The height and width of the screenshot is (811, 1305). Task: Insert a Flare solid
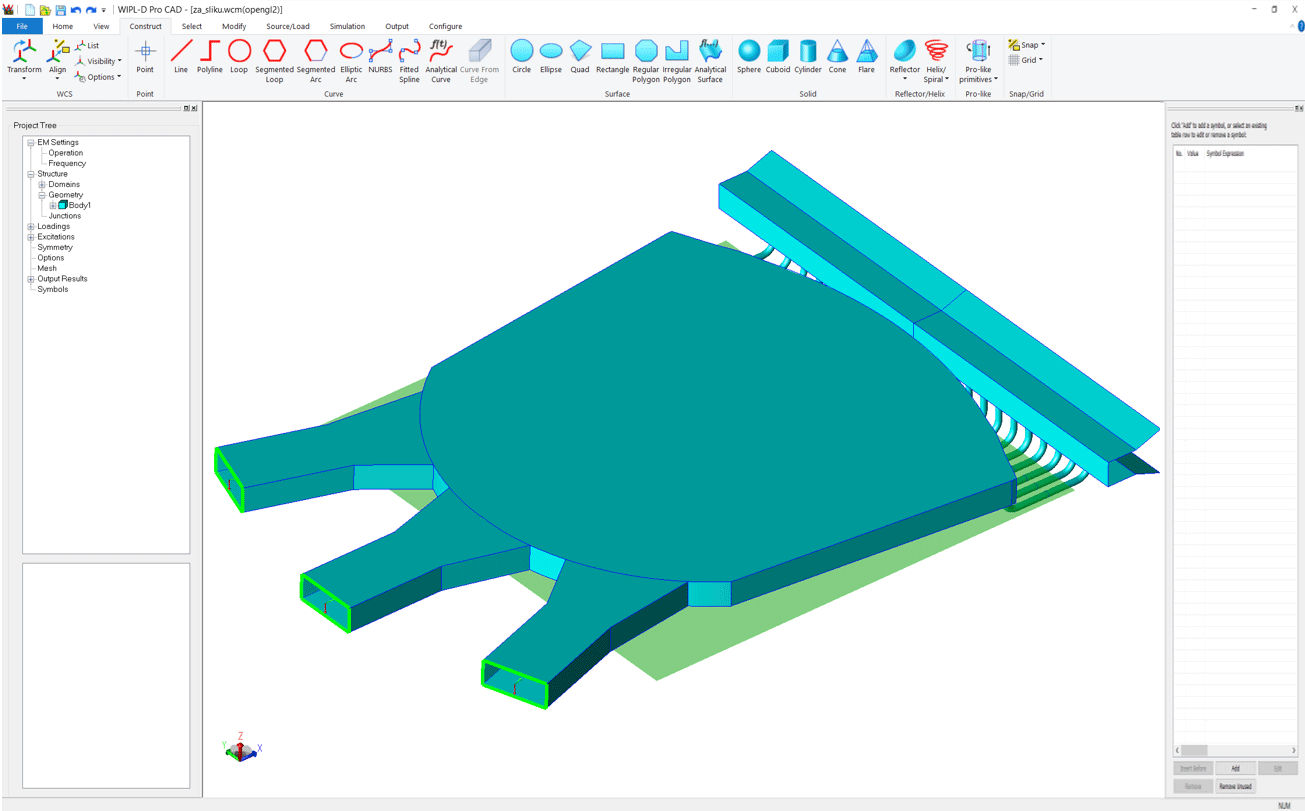[x=866, y=57]
